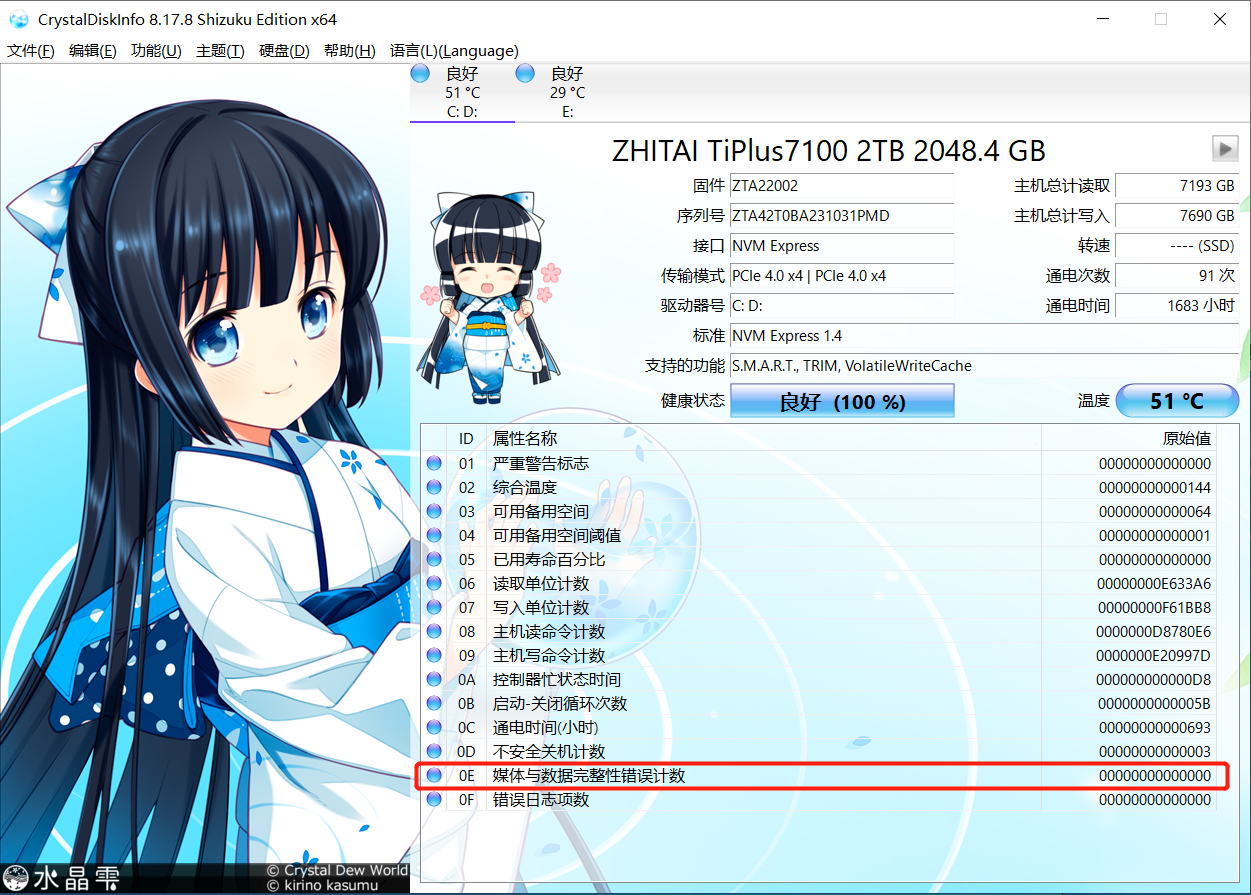Click status orb of 媒体与数据完整性错误计数 row
The height and width of the screenshot is (895, 1251).
pyautogui.click(x=434, y=775)
